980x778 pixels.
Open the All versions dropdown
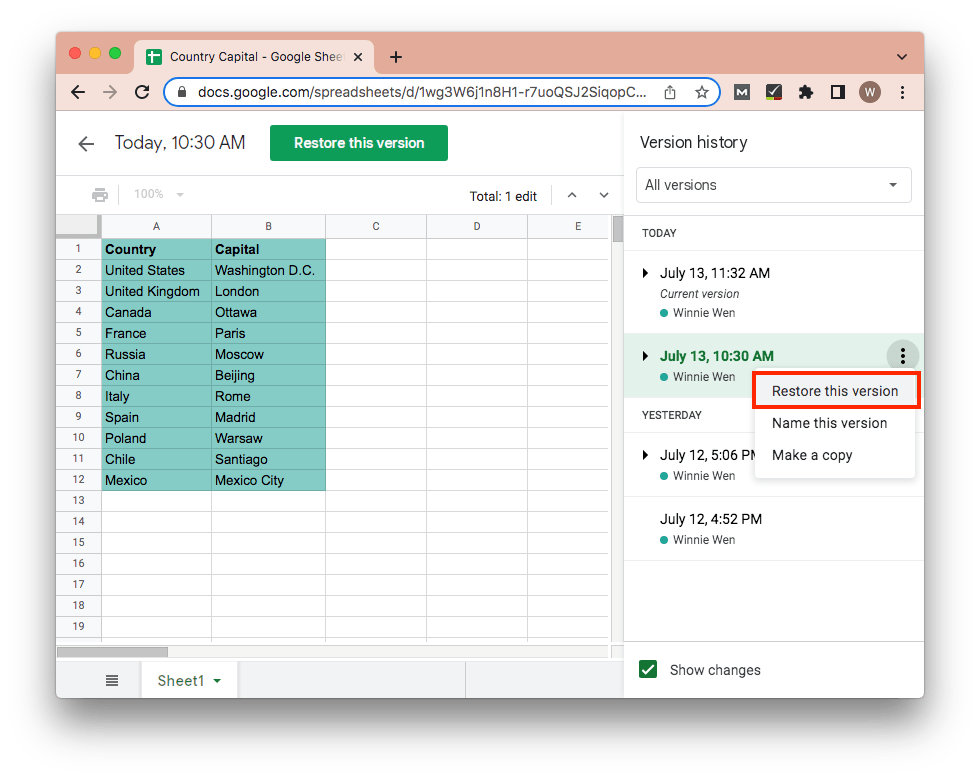773,185
